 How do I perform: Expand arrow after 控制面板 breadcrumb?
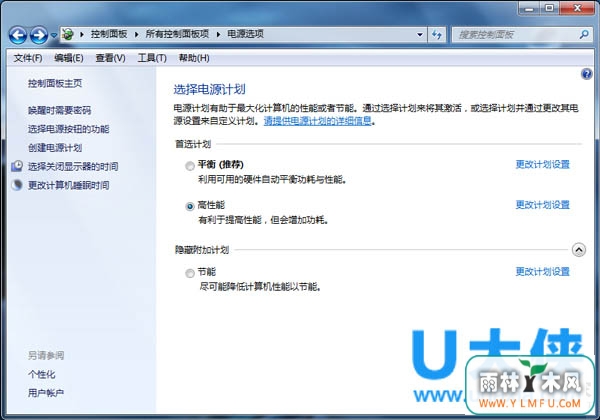(x=136, y=35)
